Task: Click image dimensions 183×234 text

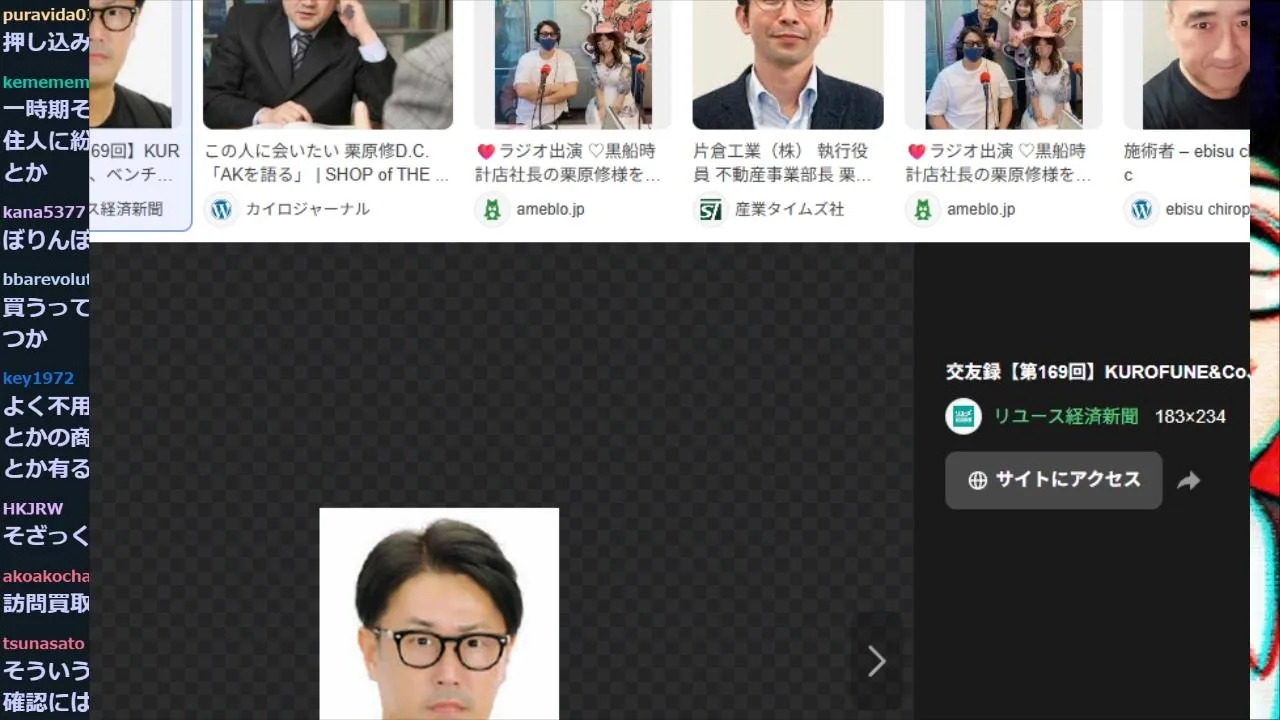Action: point(1190,416)
